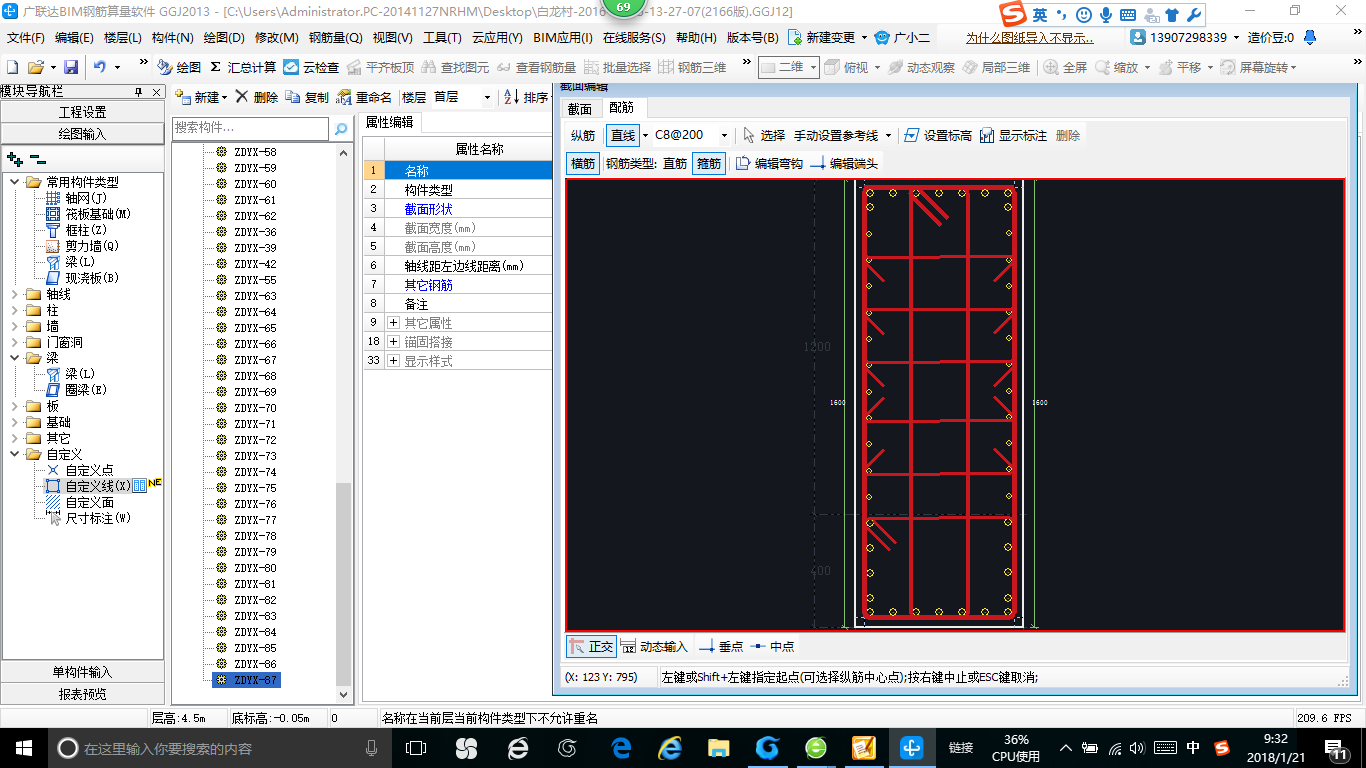Click 动态观察 dynamic orbit
This screenshot has height=768, width=1366.
tap(921, 67)
